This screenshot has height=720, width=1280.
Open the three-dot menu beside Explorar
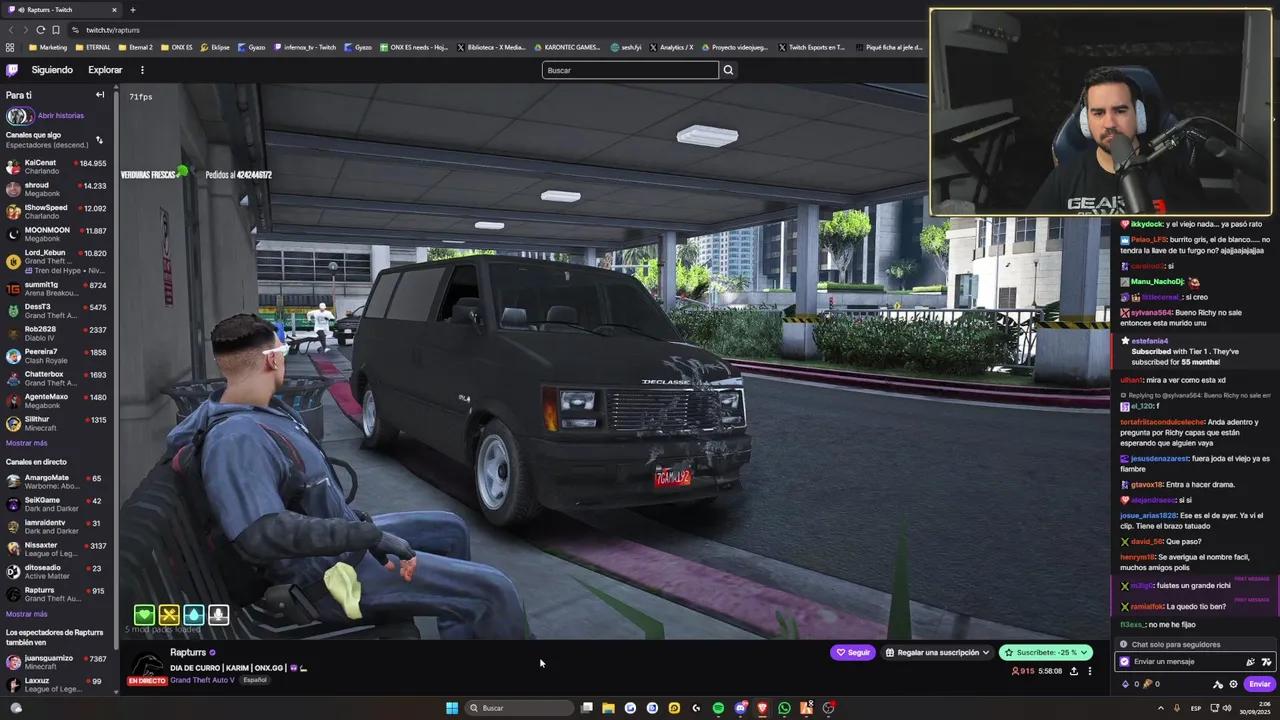pyautogui.click(x=142, y=70)
